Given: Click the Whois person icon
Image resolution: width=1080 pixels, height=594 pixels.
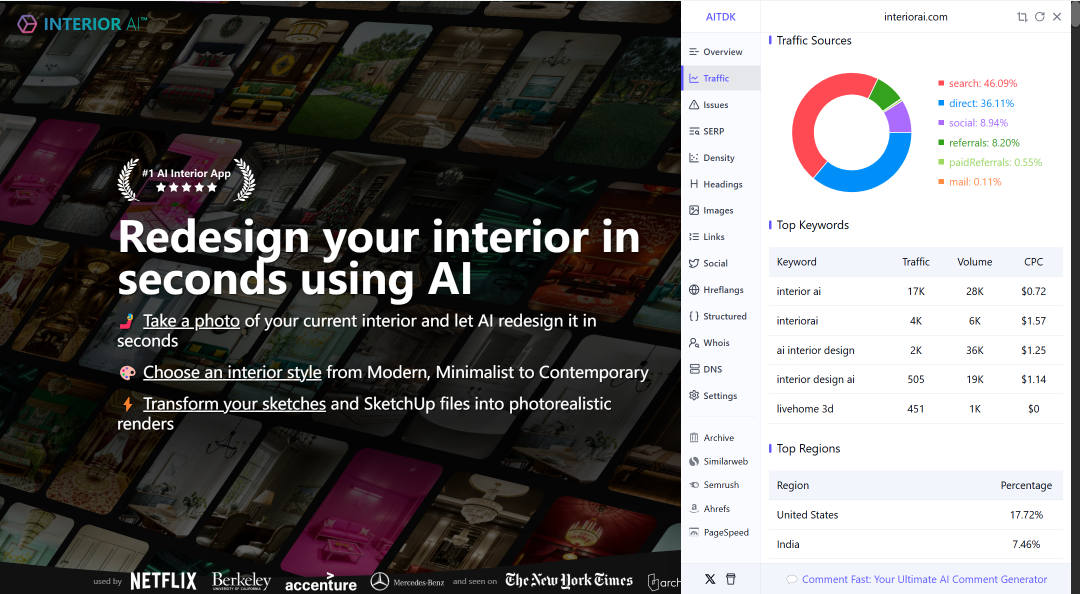Looking at the screenshot, I should pos(694,342).
